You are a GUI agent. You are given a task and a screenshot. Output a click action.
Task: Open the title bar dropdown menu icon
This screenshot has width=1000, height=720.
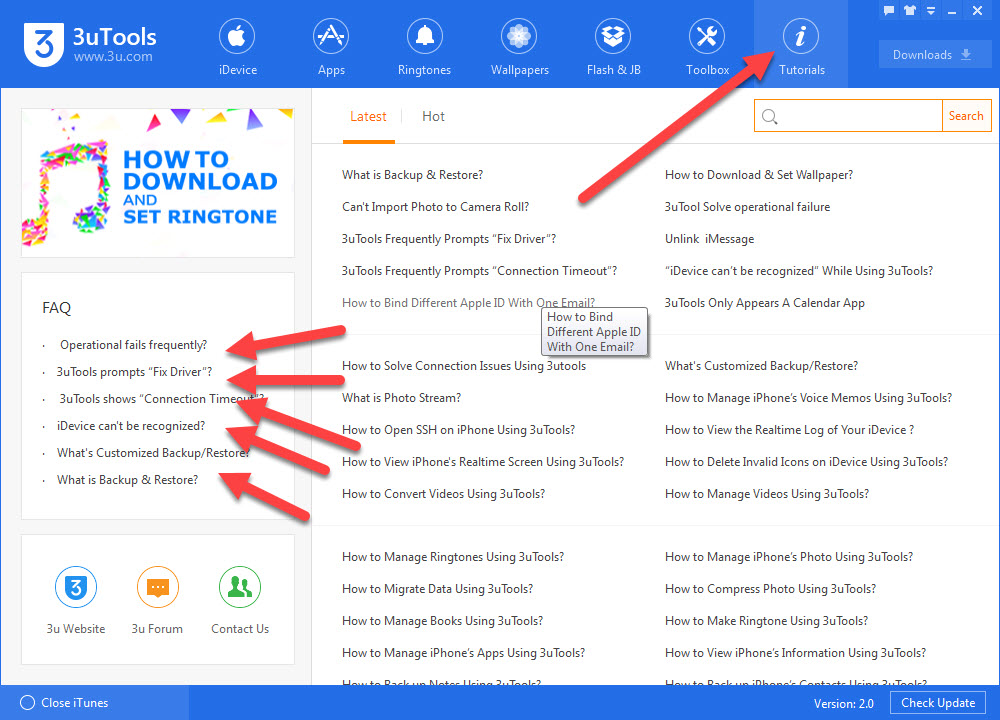tap(930, 10)
